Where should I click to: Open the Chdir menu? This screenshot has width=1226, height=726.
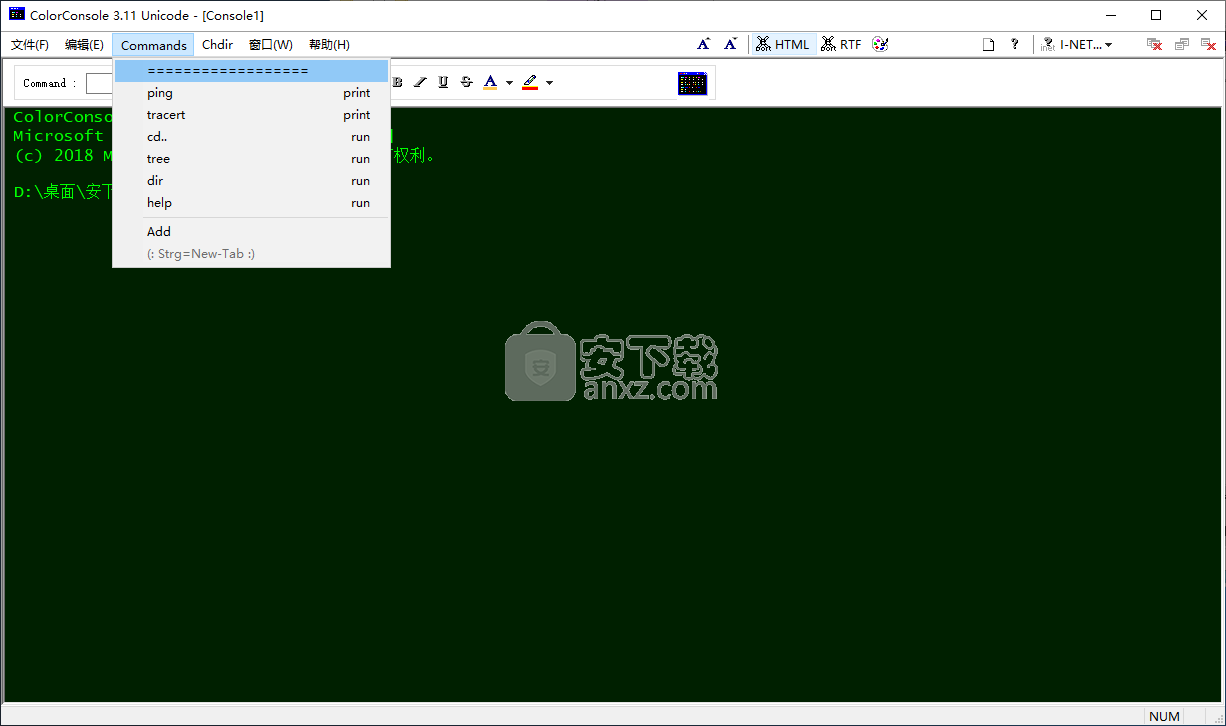coord(217,45)
